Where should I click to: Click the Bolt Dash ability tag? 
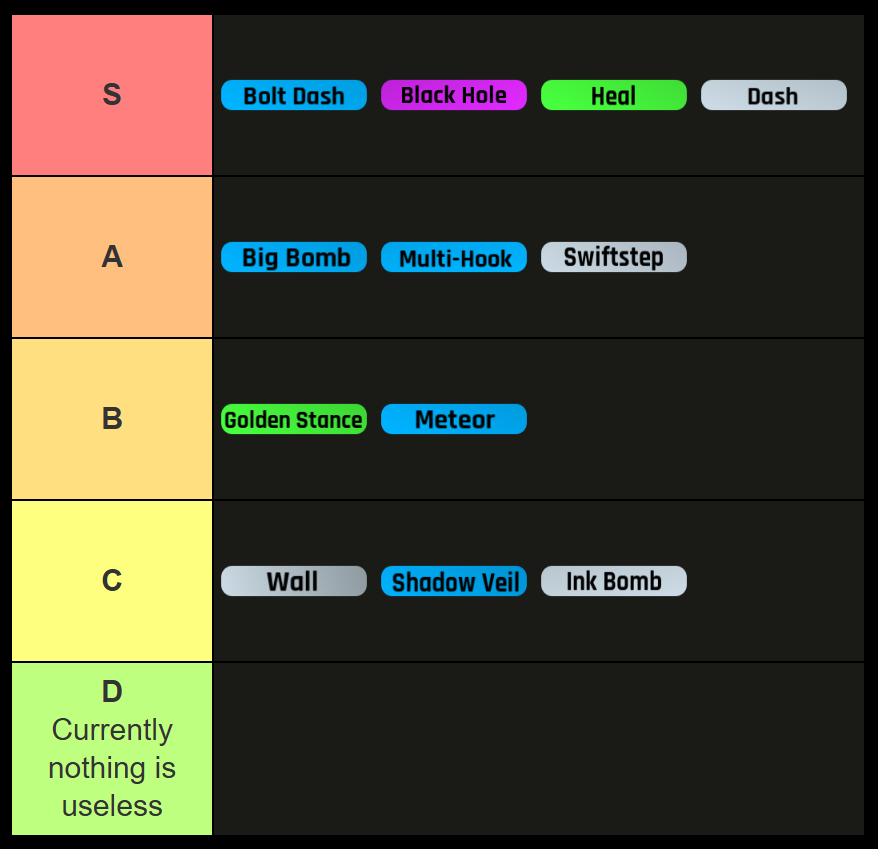point(294,95)
